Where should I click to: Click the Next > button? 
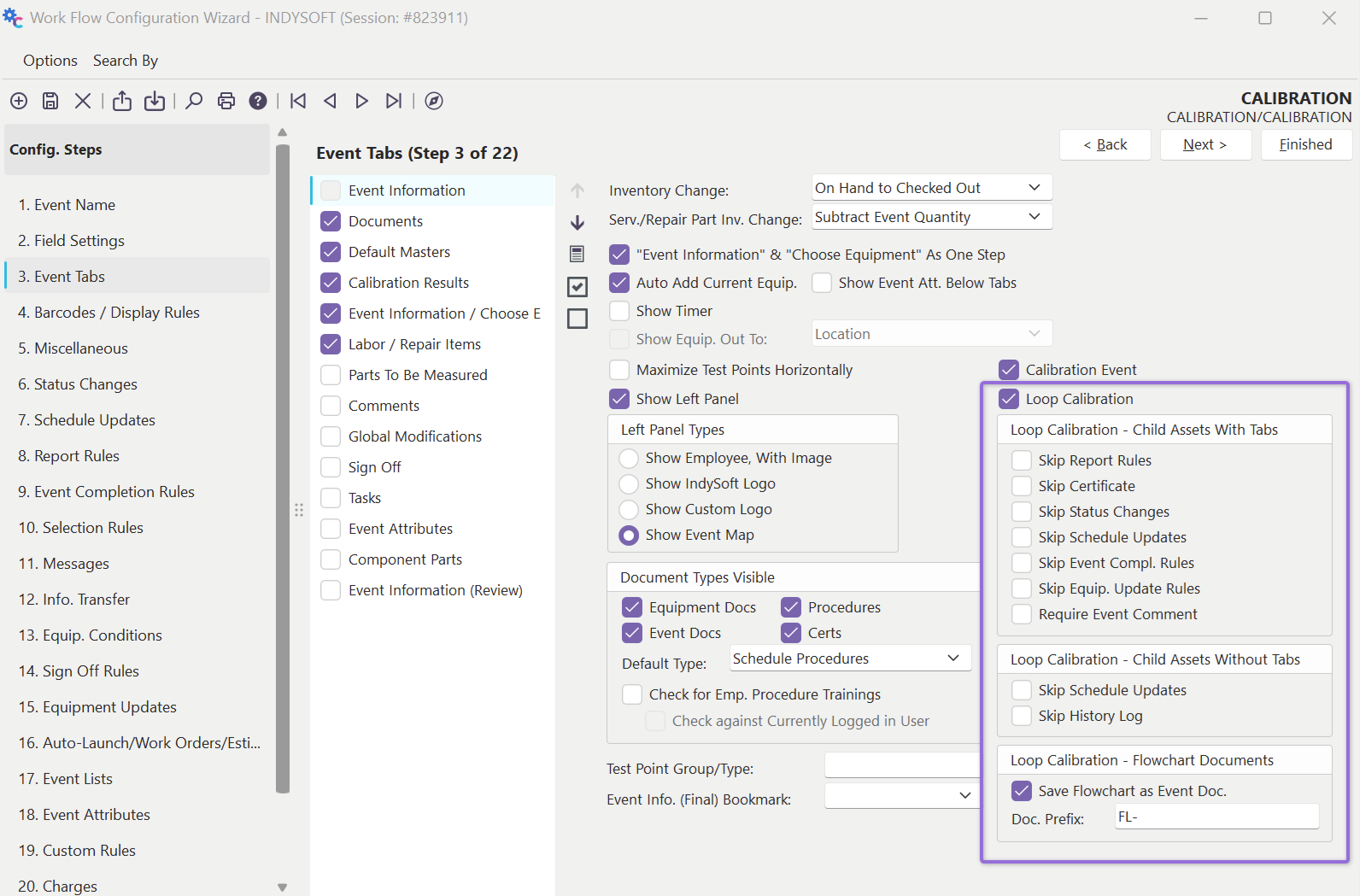coord(1205,144)
